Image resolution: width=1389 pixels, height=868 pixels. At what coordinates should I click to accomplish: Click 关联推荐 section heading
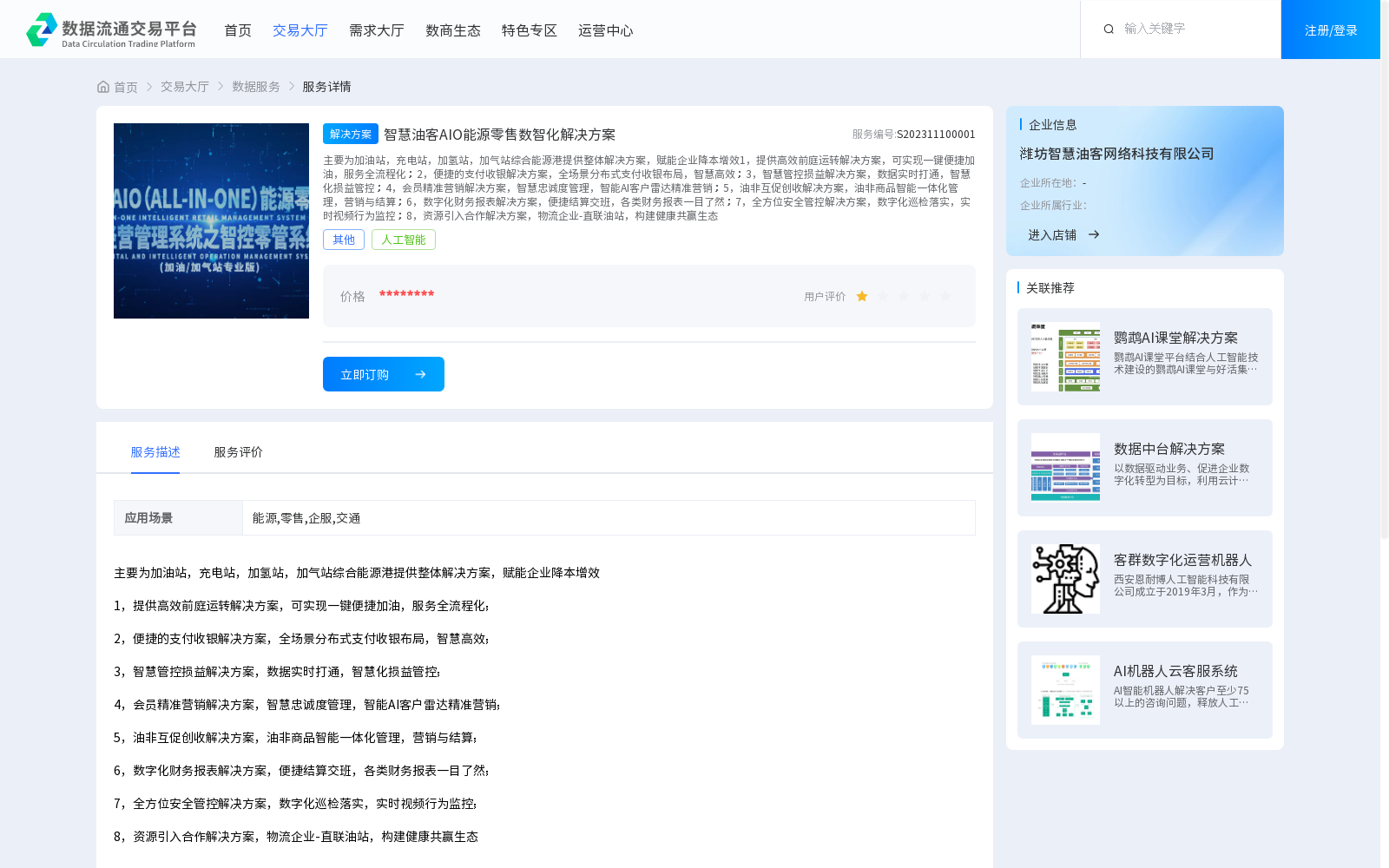pyautogui.click(x=1050, y=288)
